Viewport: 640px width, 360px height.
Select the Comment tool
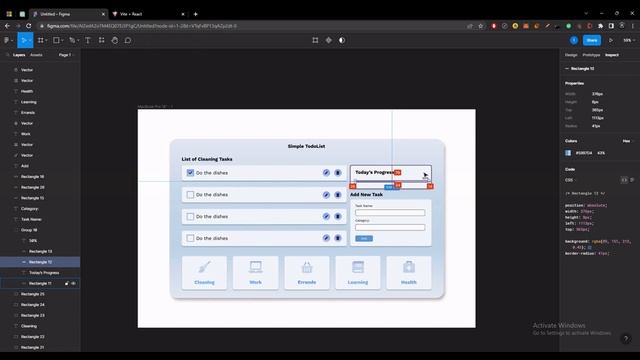[x=128, y=40]
